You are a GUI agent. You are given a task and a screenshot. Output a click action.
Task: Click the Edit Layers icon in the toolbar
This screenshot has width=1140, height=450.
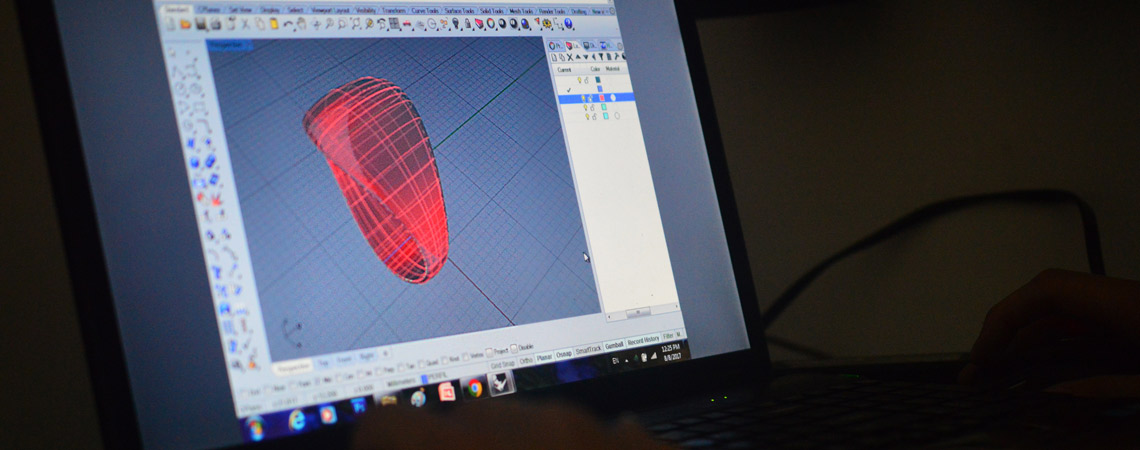pyautogui.click(x=479, y=23)
